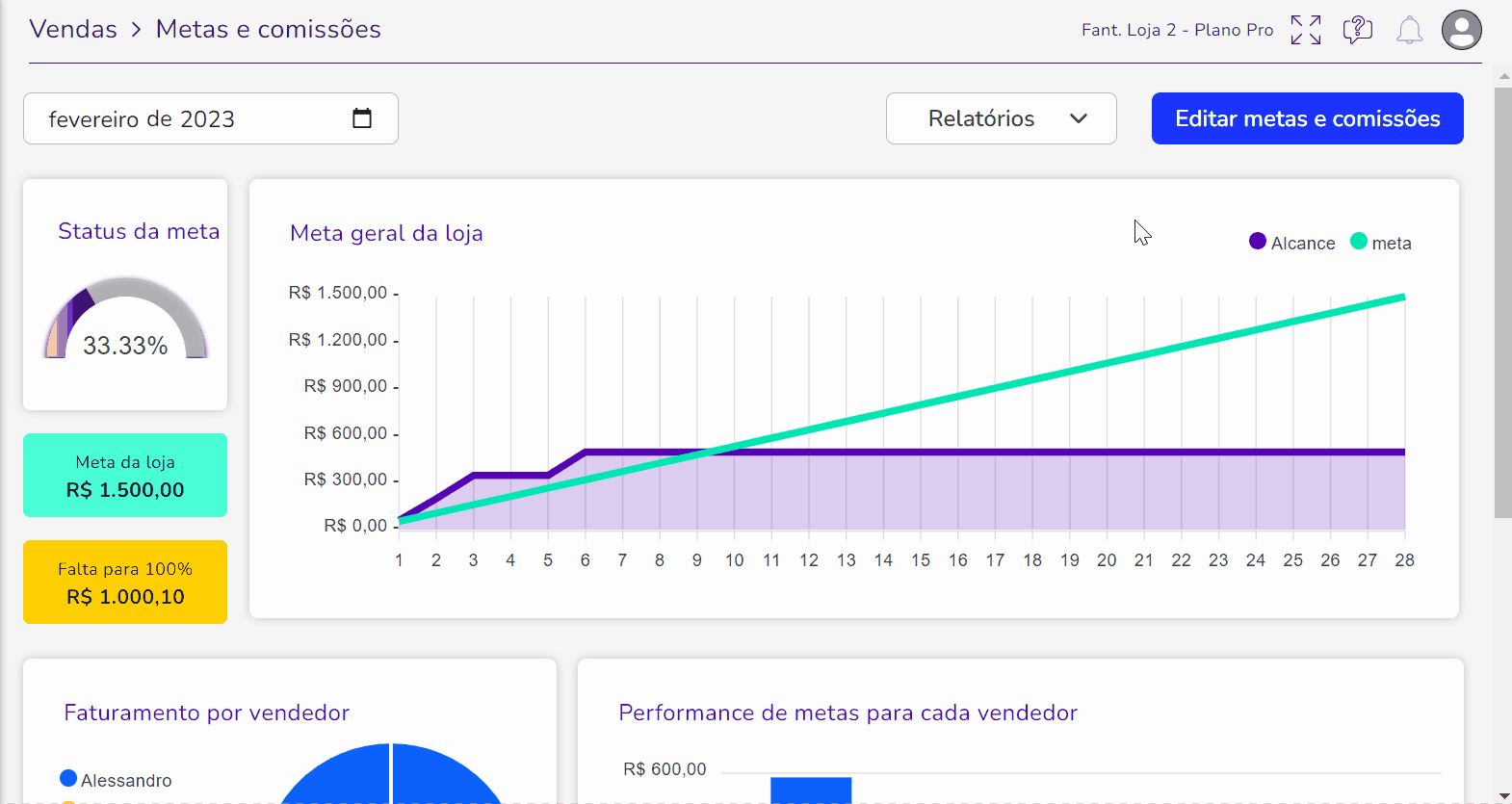Screen dimensions: 1512x804
Task: Click Meta geral da loja title
Action: click(386, 233)
